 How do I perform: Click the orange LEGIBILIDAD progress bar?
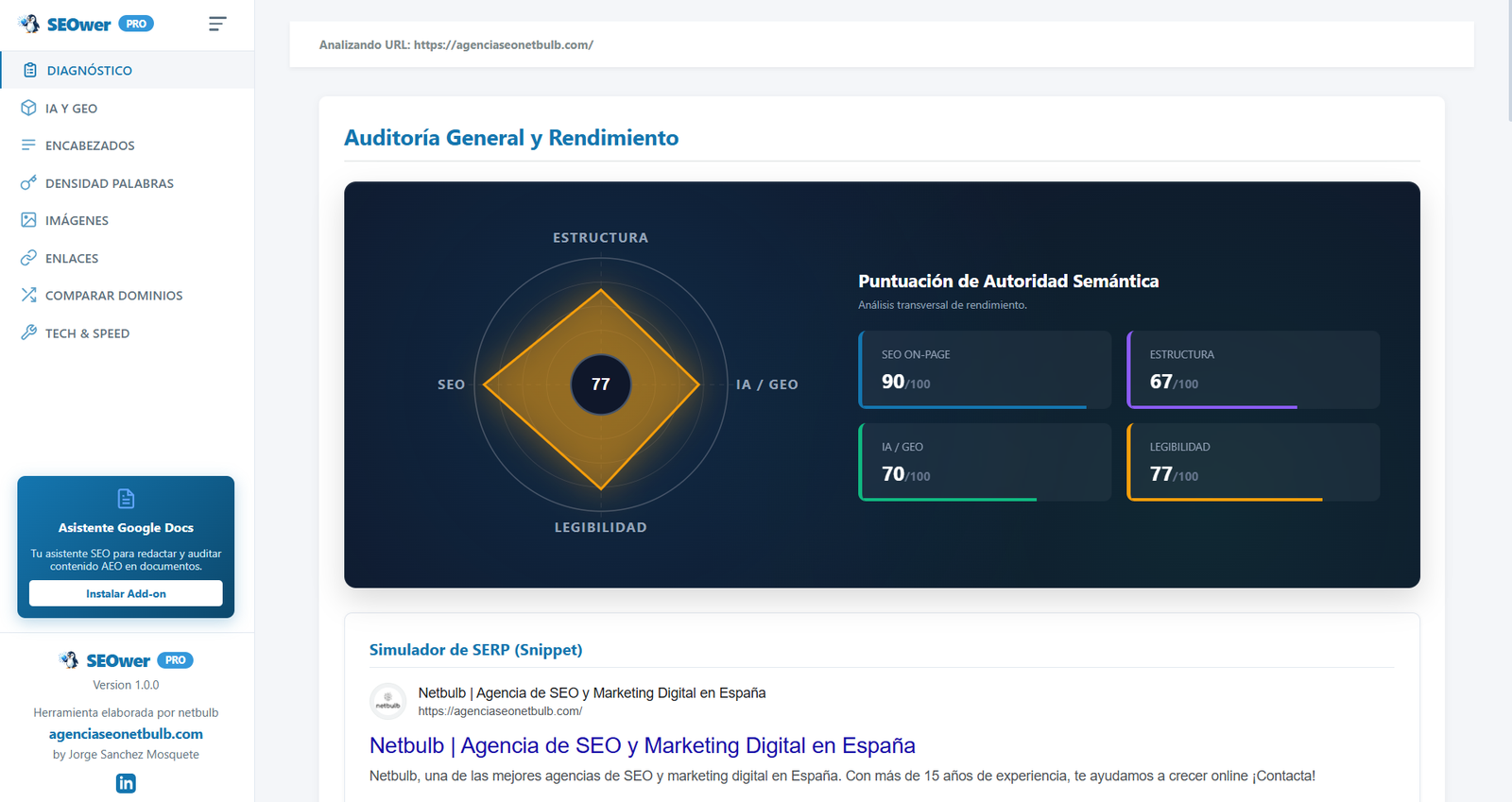pos(1226,500)
